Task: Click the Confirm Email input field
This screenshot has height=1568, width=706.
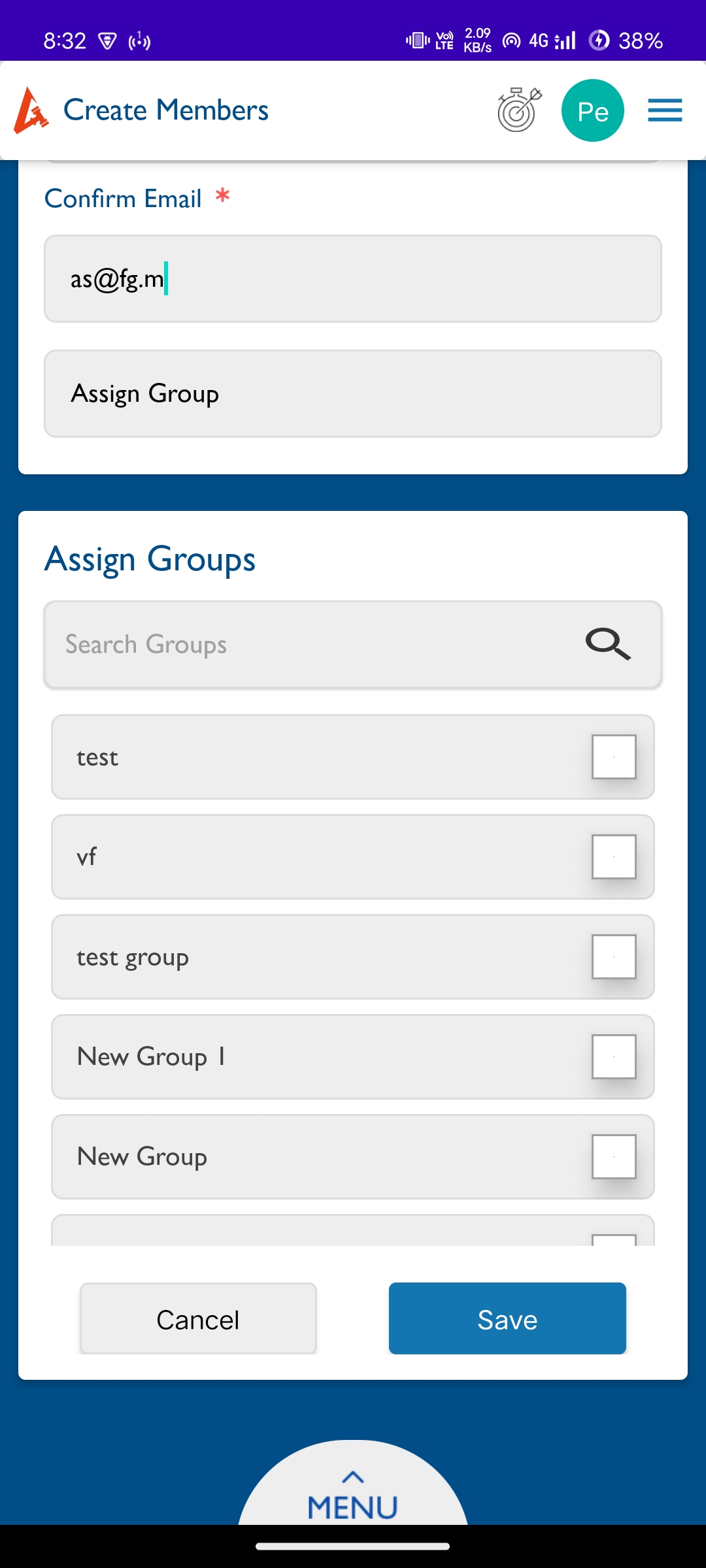Action: click(353, 278)
